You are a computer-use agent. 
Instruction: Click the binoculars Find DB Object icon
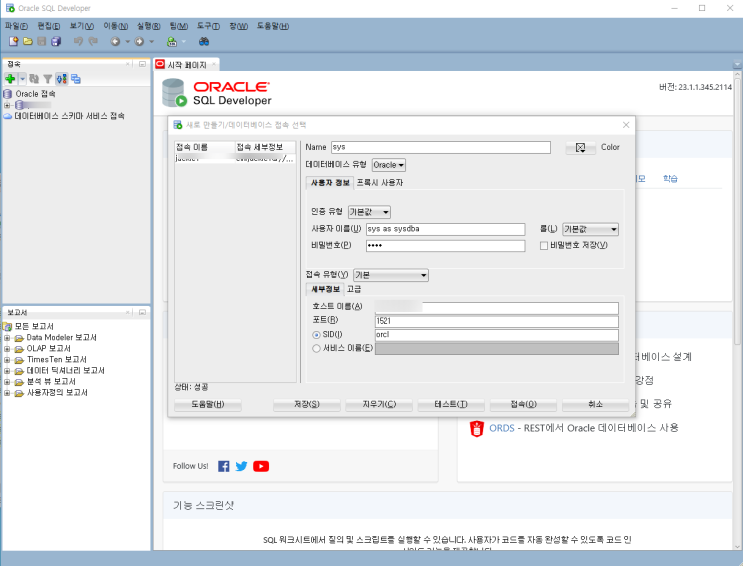point(204,41)
